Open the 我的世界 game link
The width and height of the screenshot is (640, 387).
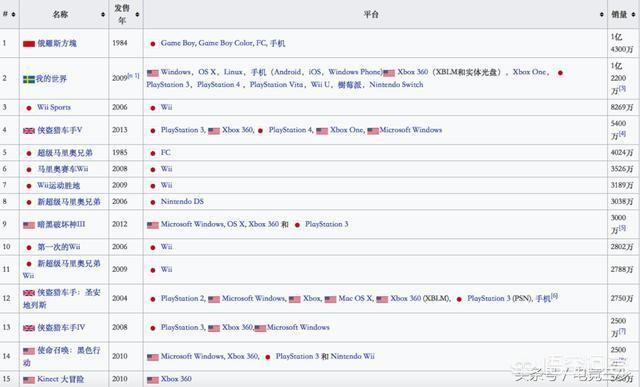51,79
